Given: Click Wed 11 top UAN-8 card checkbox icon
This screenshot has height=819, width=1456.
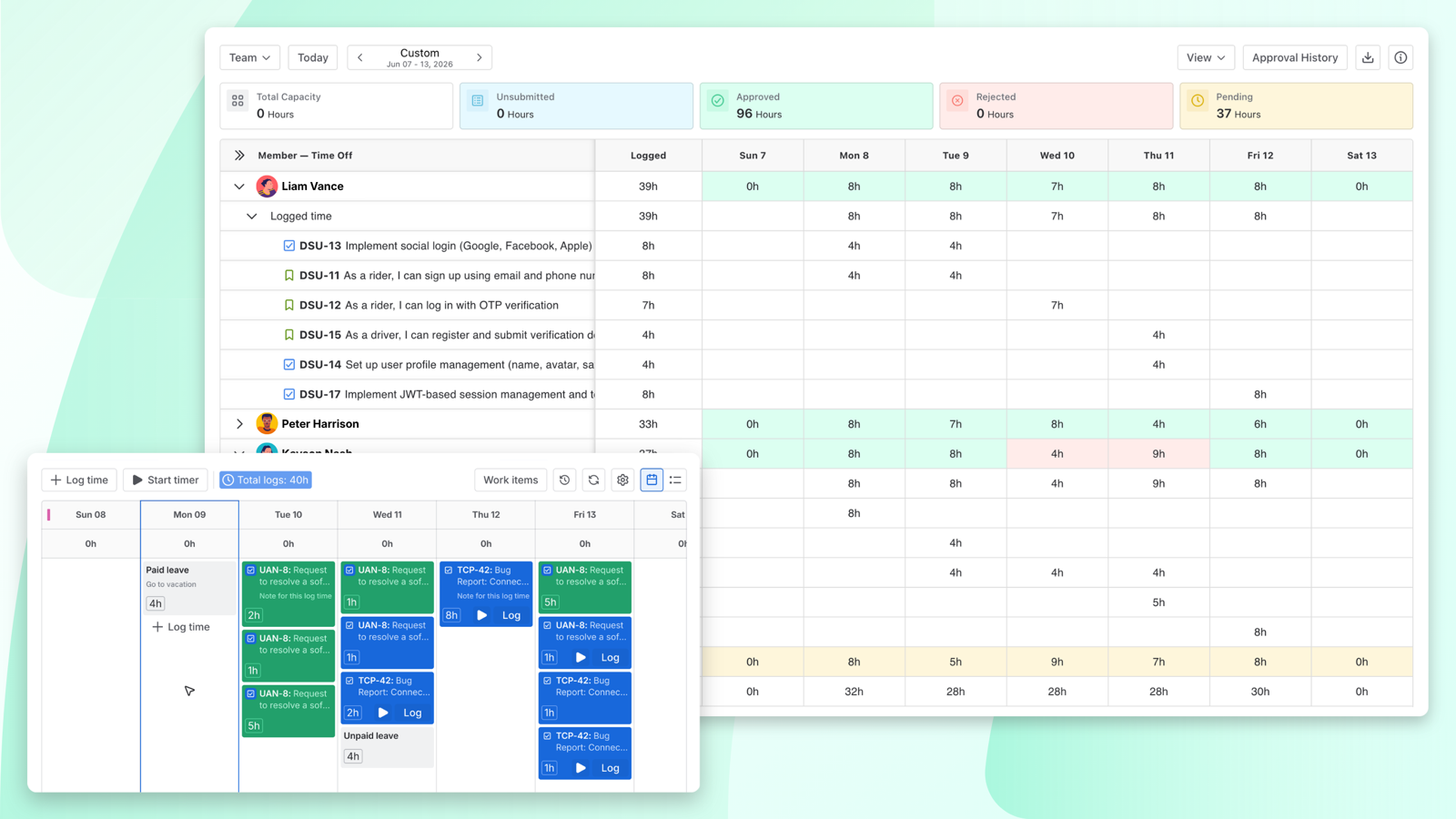Looking at the screenshot, I should pos(349,571).
